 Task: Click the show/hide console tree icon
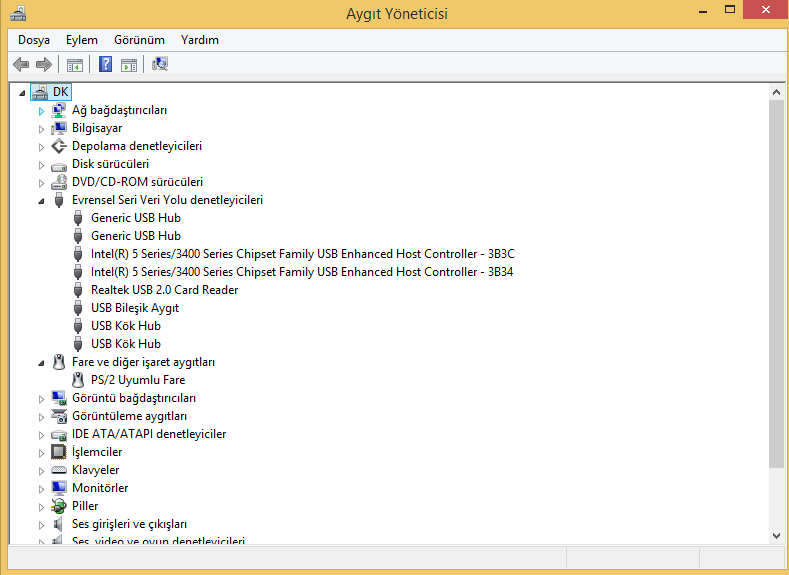click(75, 65)
